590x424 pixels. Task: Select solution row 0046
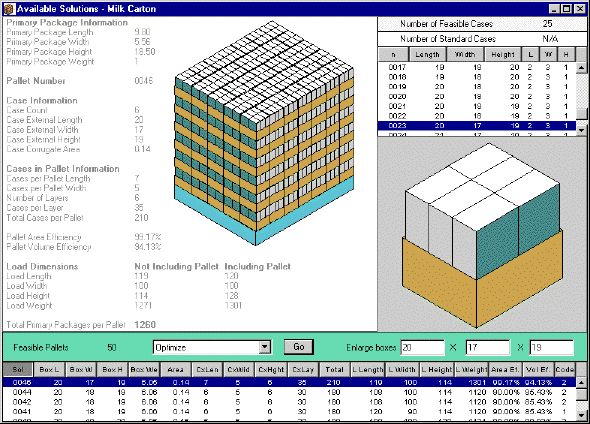pyautogui.click(x=289, y=382)
